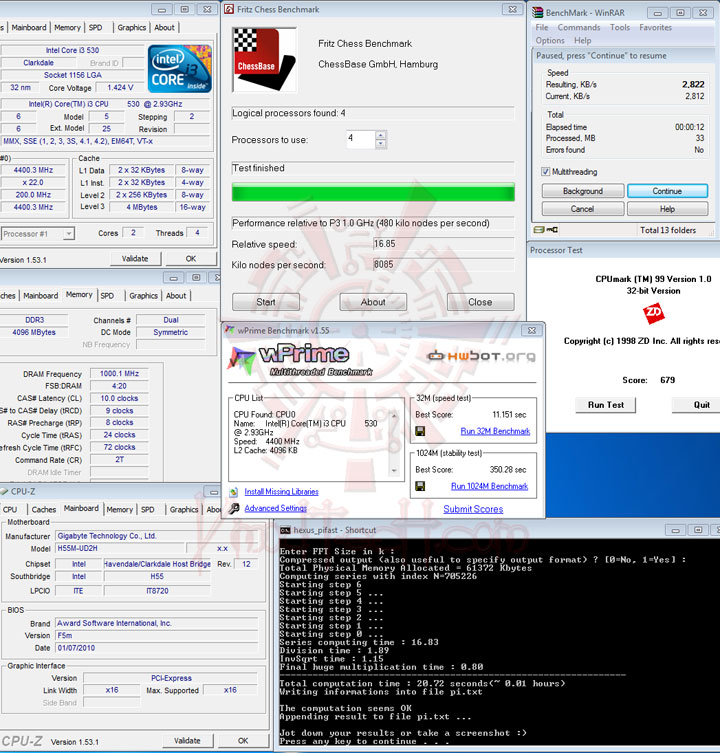Click the green Fritz benchmark progress bar
Viewport: 720px width, 753px height.
pyautogui.click(x=373, y=192)
